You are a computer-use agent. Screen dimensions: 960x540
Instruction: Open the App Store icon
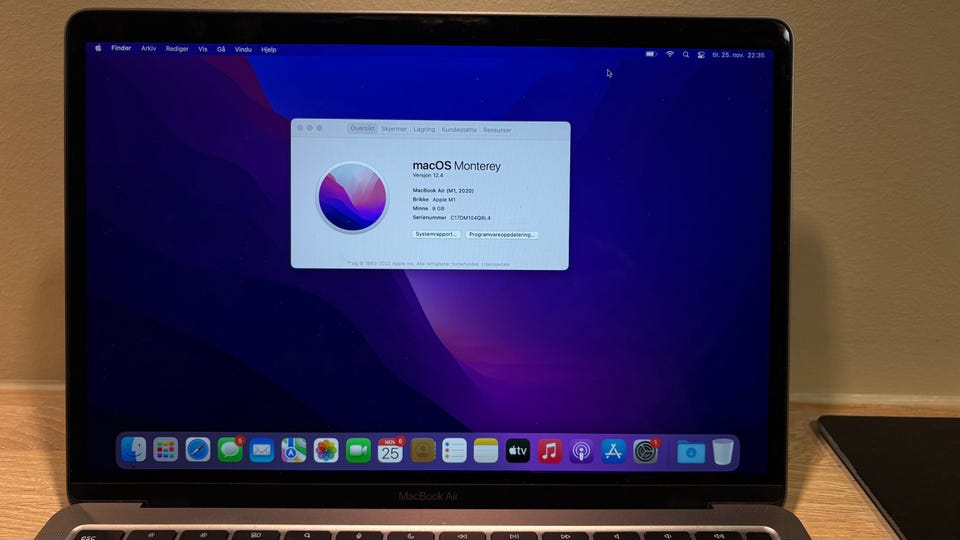point(613,452)
